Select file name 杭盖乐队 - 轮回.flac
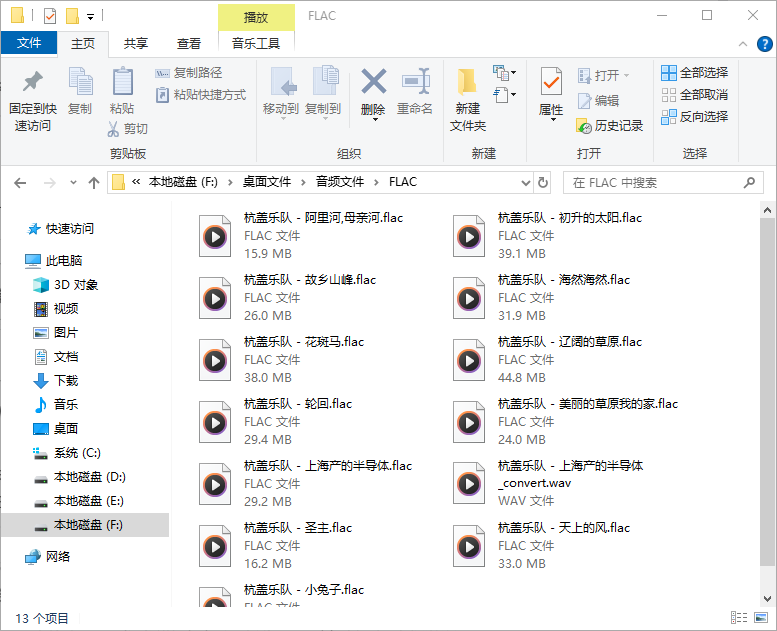This screenshot has height=631, width=777. pos(298,404)
